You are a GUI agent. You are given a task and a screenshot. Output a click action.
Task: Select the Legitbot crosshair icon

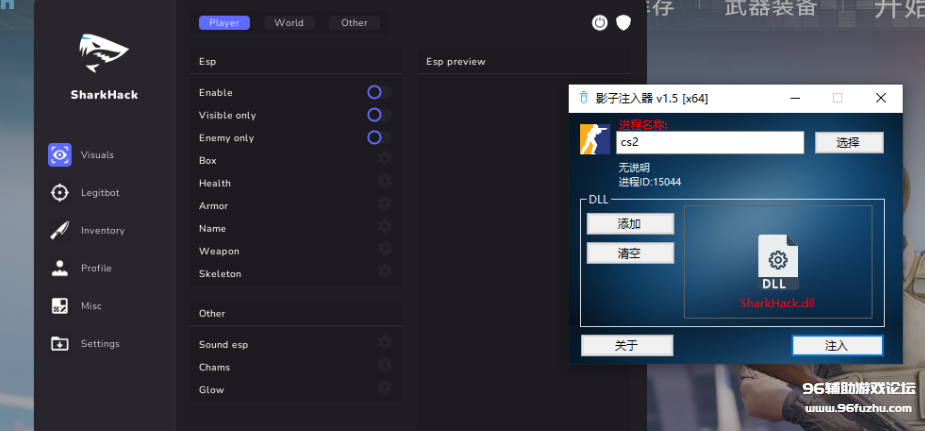coord(60,193)
